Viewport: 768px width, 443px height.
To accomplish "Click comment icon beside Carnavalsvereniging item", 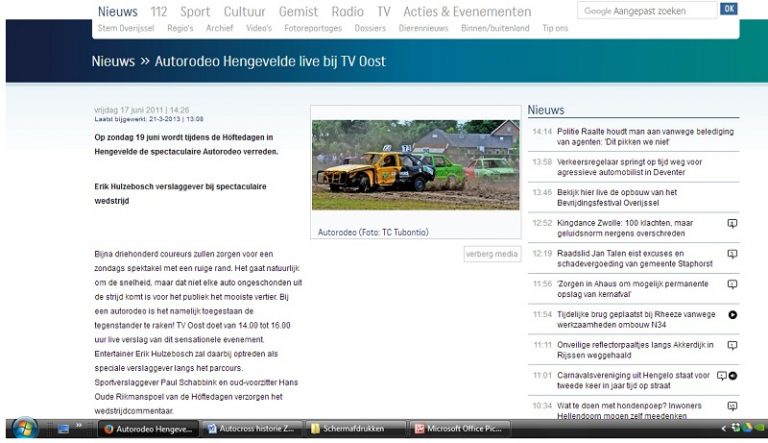I will 721,376.
